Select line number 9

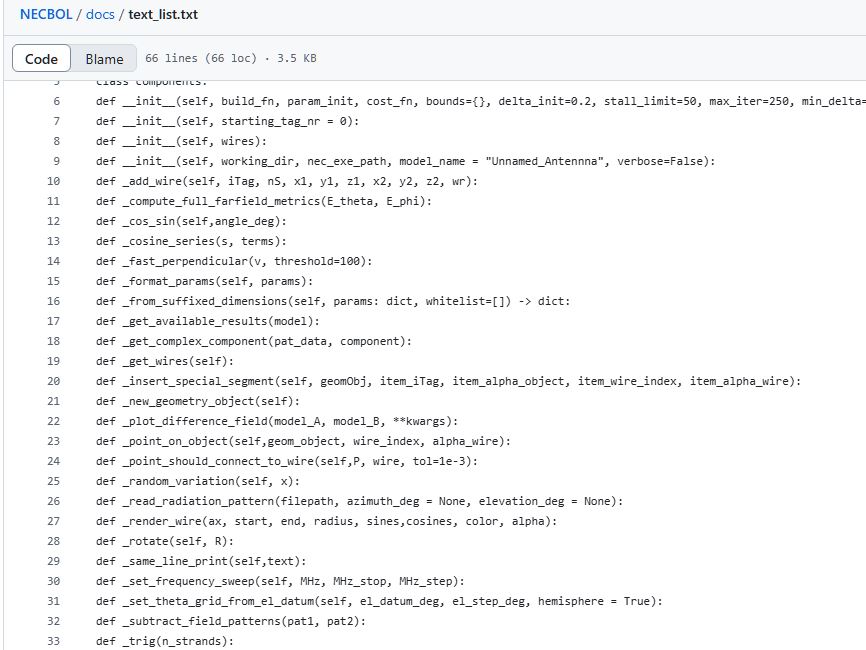click(56, 161)
